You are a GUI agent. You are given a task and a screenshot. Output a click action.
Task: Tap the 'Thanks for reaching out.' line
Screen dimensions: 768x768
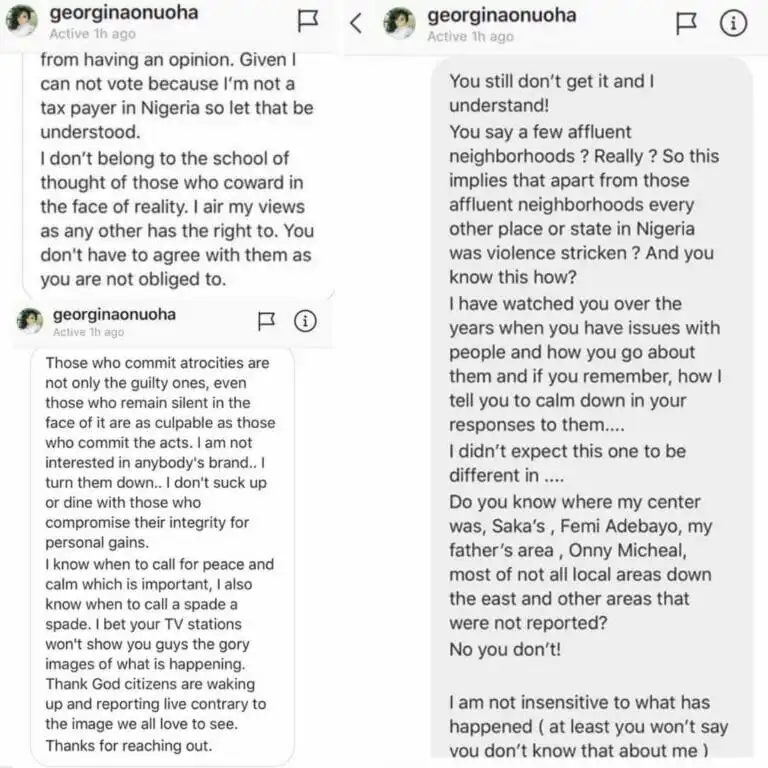[129, 745]
